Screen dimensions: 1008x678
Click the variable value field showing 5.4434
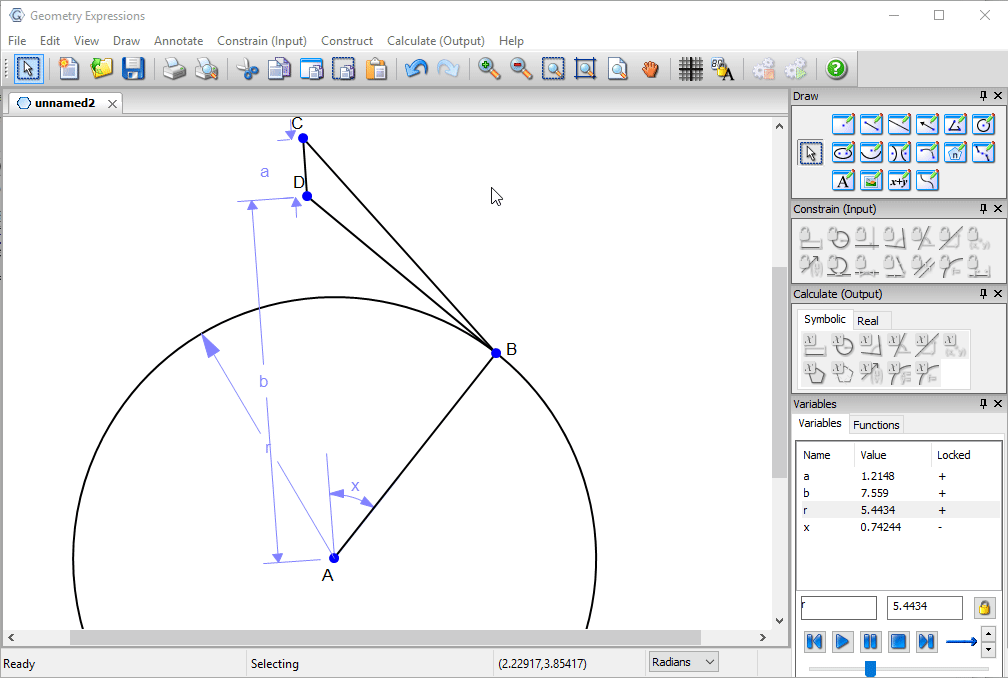[x=924, y=607]
